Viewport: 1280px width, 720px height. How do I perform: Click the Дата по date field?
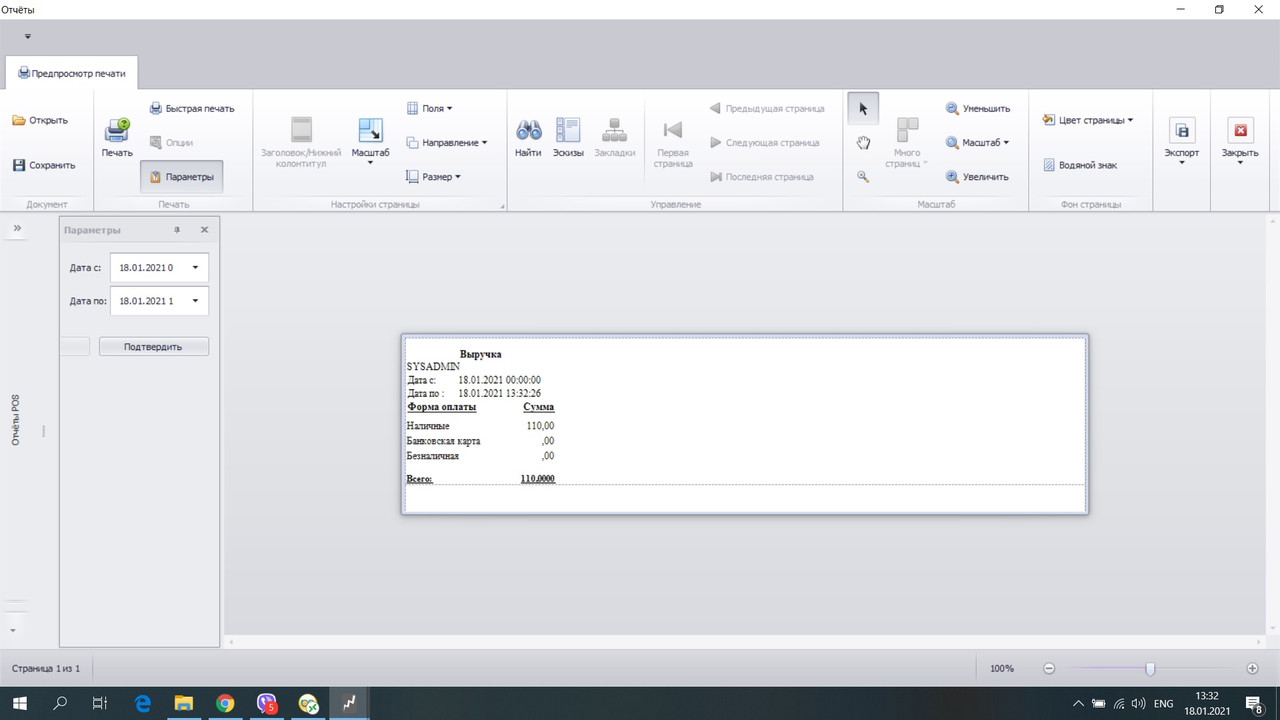159,300
